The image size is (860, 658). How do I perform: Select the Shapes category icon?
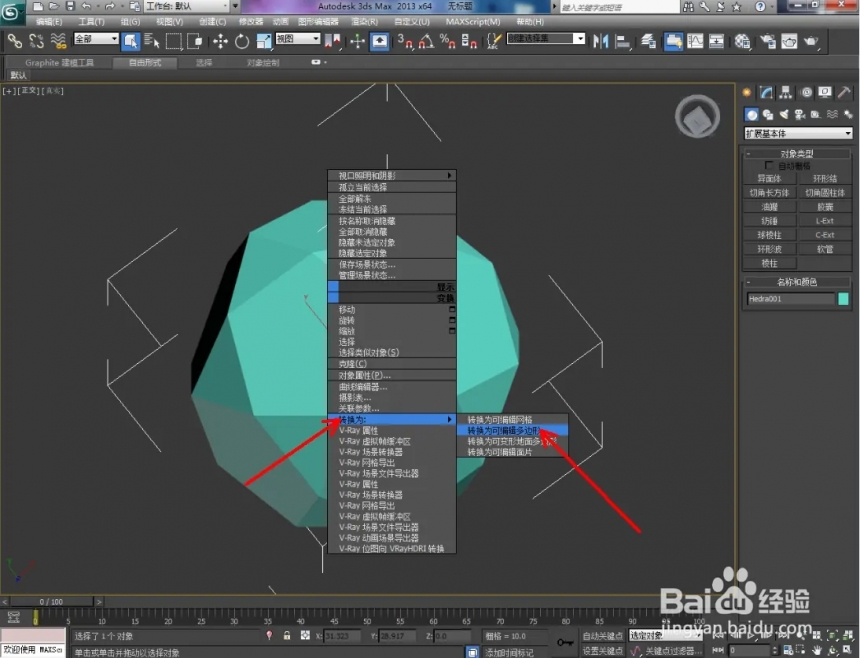(768, 115)
